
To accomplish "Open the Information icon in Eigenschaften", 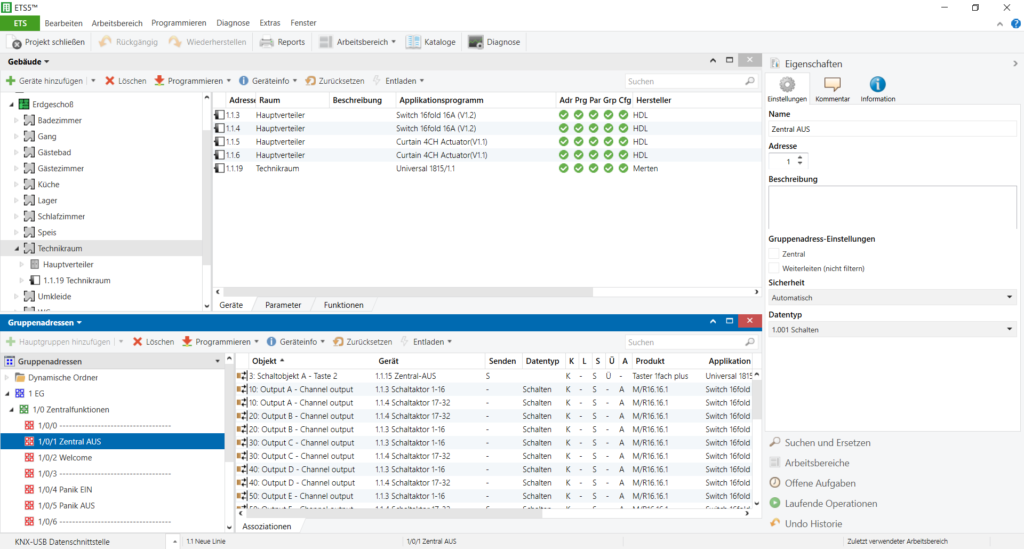I will coord(877,84).
